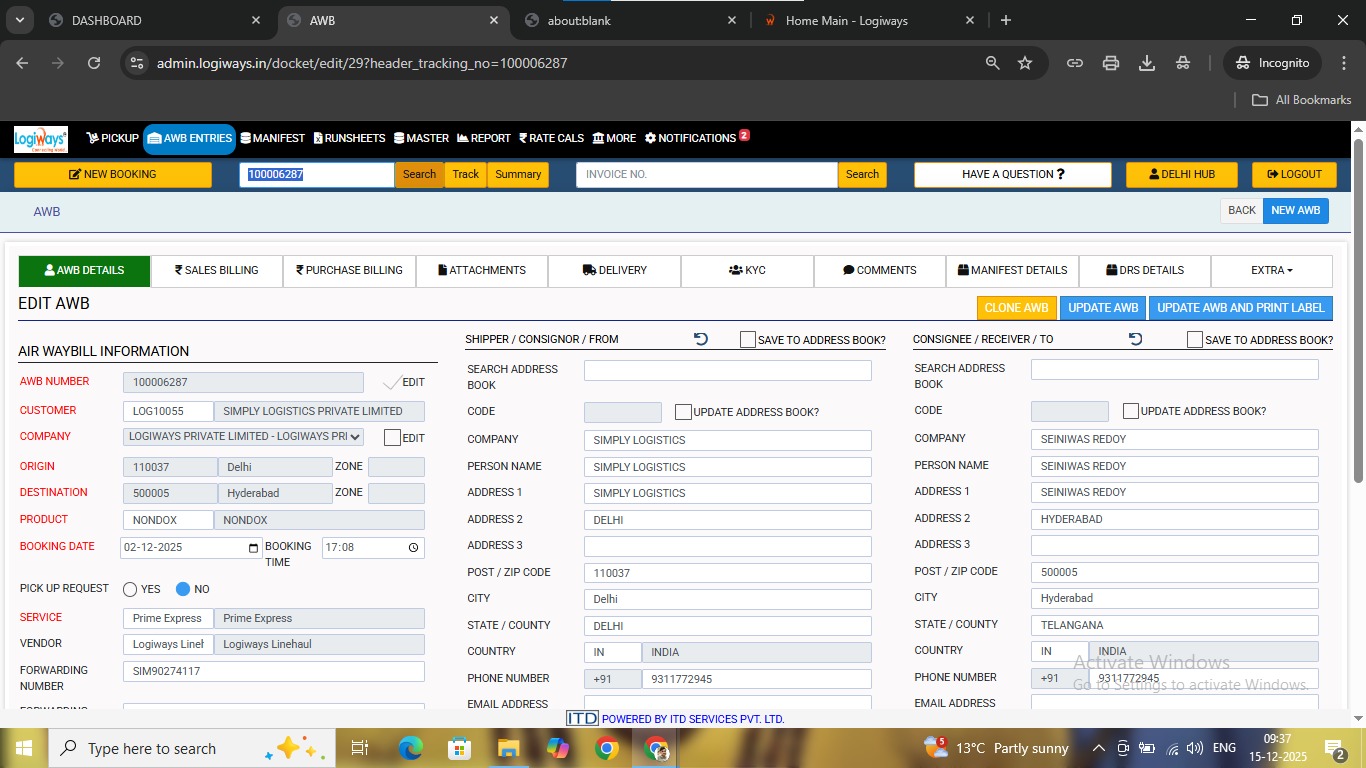Click browser print icon in the toolbar

(x=1111, y=63)
